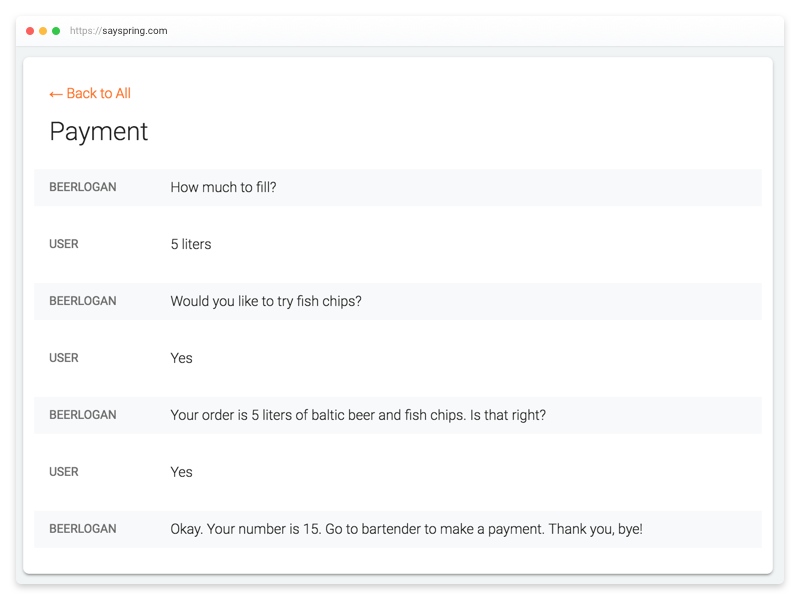
Task: Click the USER label after the order confirmation
Action: coord(64,472)
